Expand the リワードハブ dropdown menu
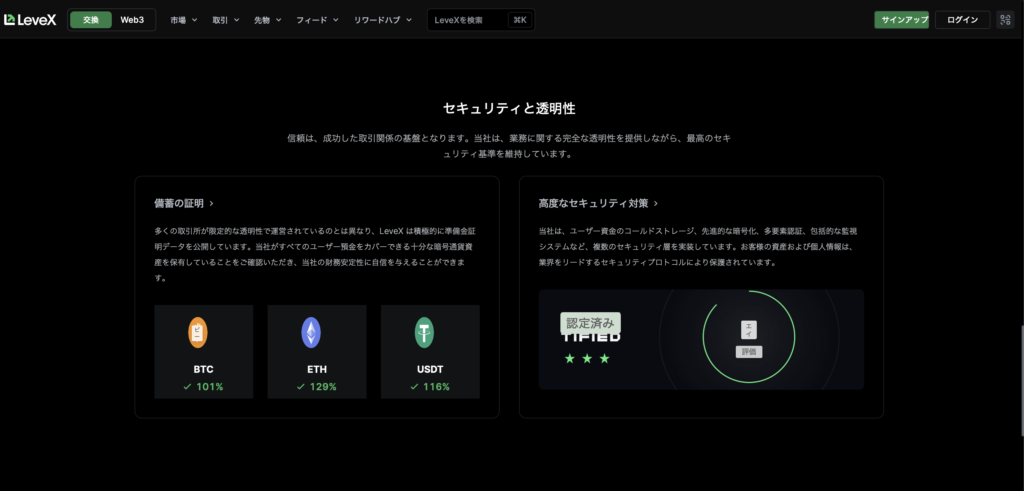The image size is (1024, 491). pyautogui.click(x=383, y=20)
